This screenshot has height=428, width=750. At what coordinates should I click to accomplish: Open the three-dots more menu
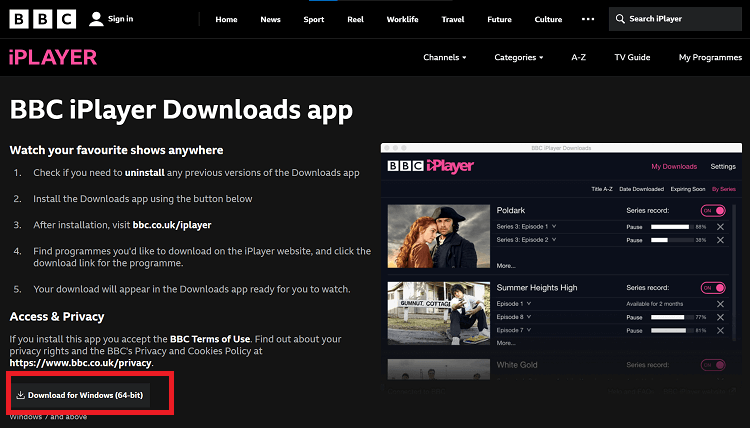point(588,19)
